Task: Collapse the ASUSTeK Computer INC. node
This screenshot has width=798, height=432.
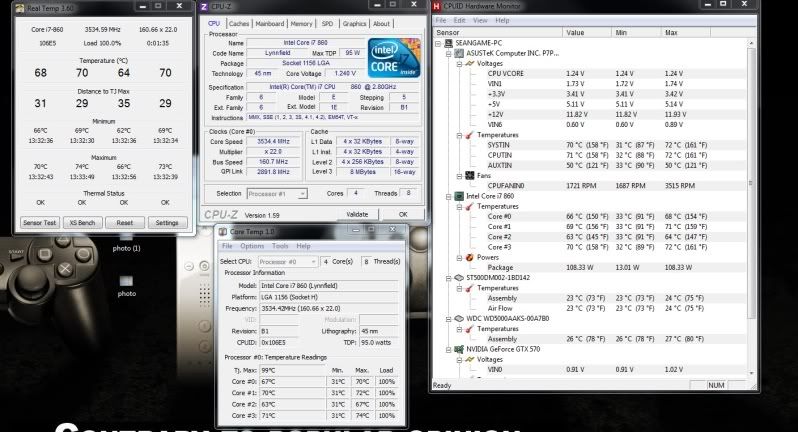Action: pyautogui.click(x=448, y=54)
